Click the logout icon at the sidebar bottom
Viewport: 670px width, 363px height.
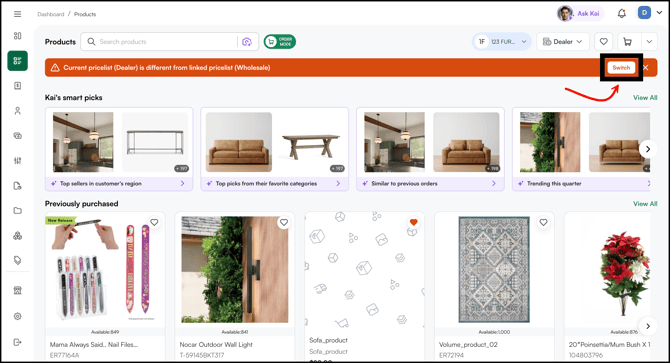click(x=18, y=342)
